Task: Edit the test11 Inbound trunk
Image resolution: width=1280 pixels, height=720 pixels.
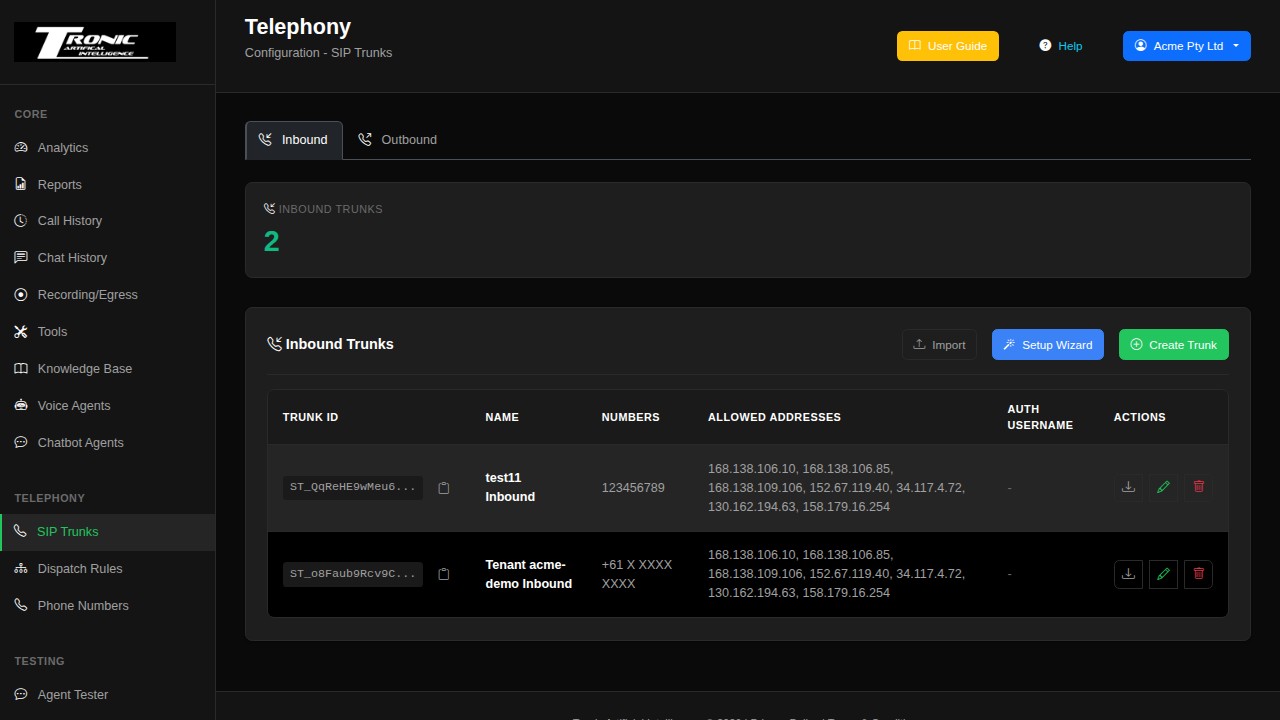Action: [x=1163, y=488]
